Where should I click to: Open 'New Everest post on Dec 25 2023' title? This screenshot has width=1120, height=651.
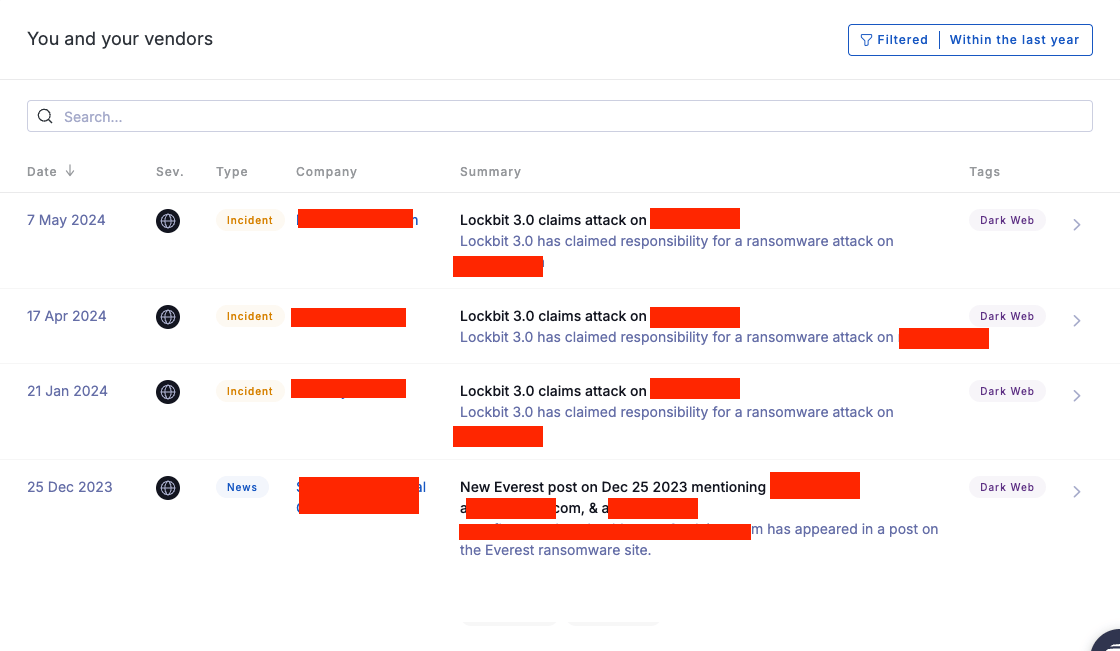pyautogui.click(x=613, y=487)
